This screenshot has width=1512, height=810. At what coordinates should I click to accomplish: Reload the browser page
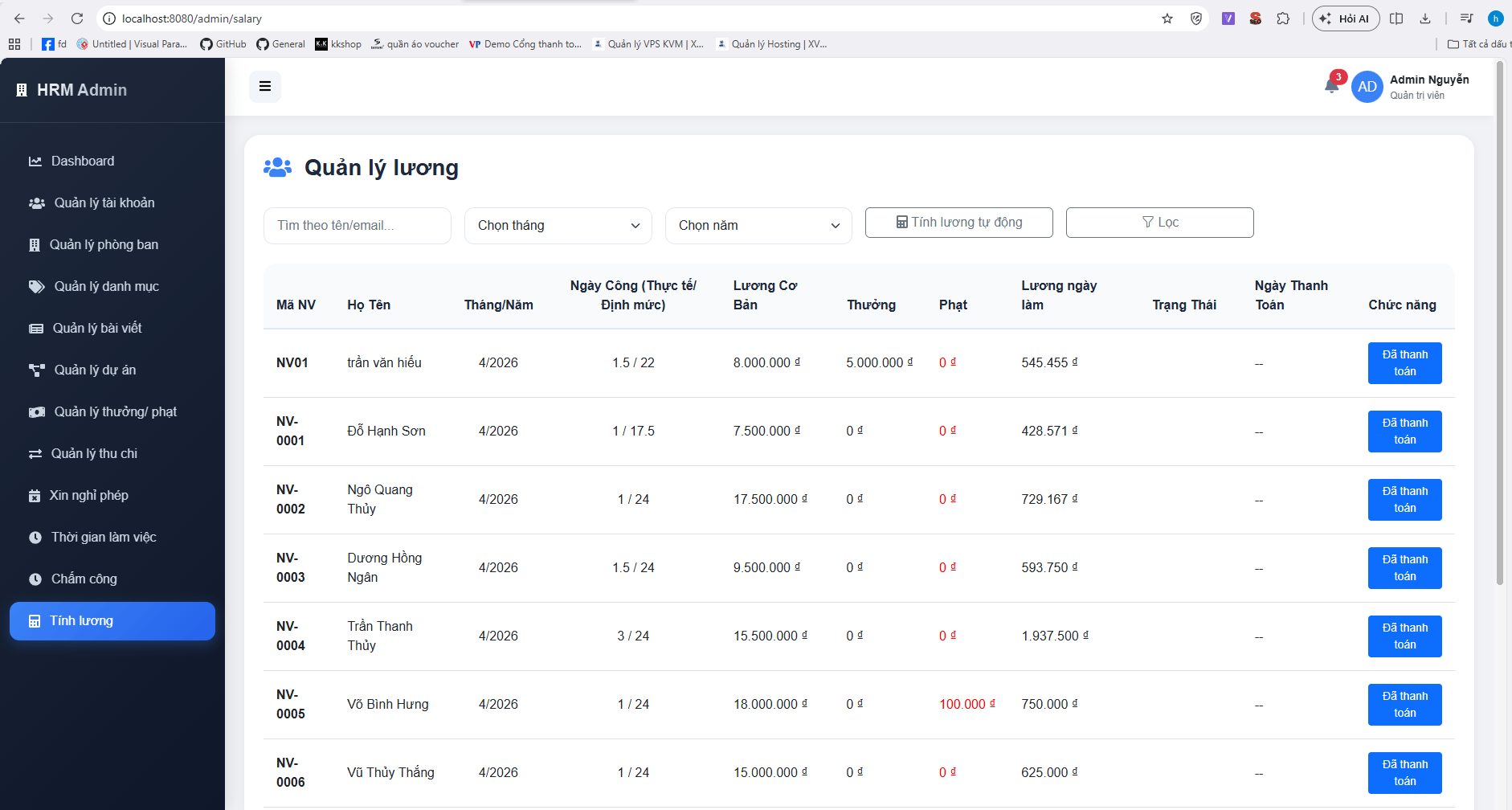(x=77, y=18)
